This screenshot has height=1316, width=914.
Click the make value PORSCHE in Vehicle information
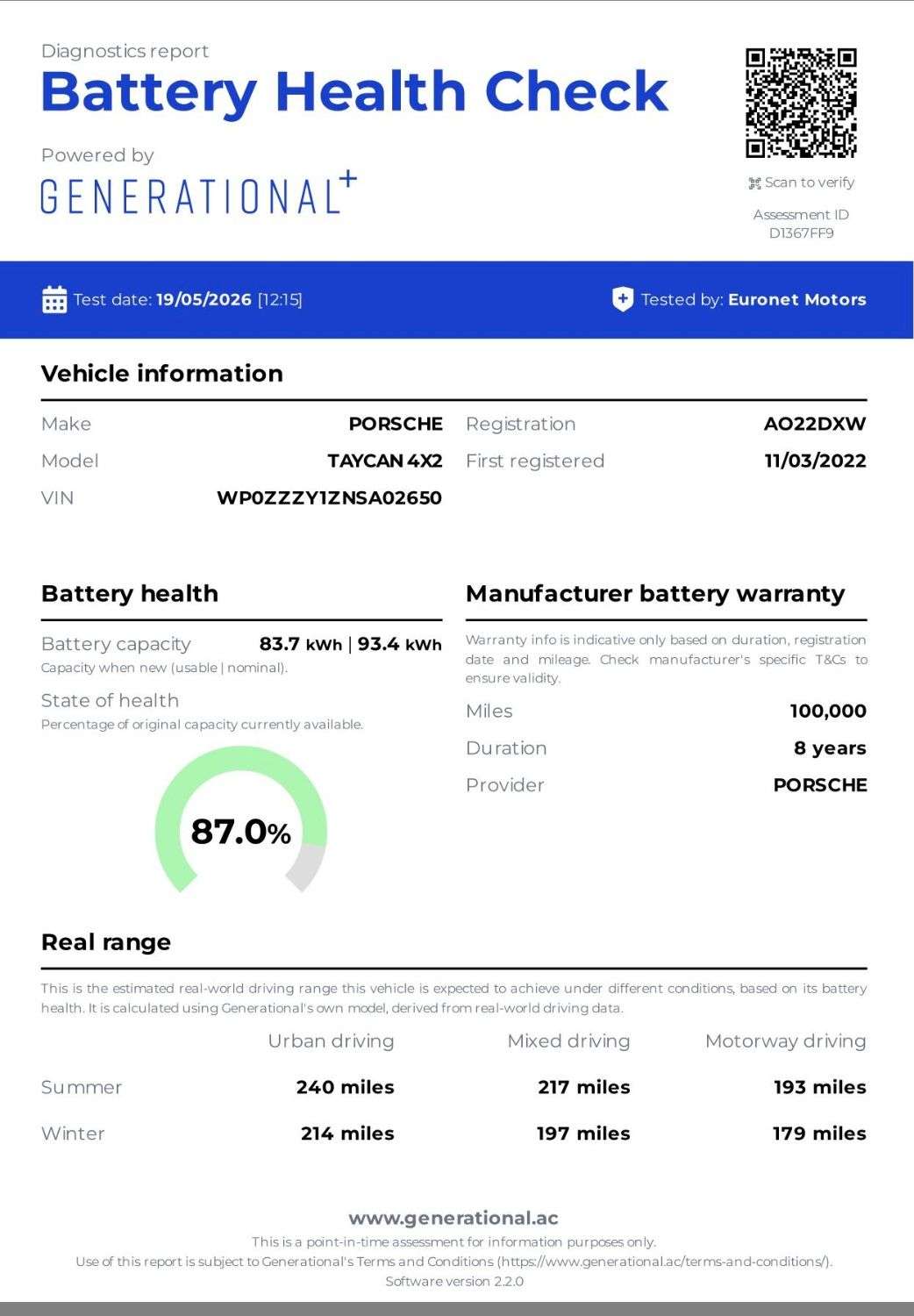coord(396,424)
